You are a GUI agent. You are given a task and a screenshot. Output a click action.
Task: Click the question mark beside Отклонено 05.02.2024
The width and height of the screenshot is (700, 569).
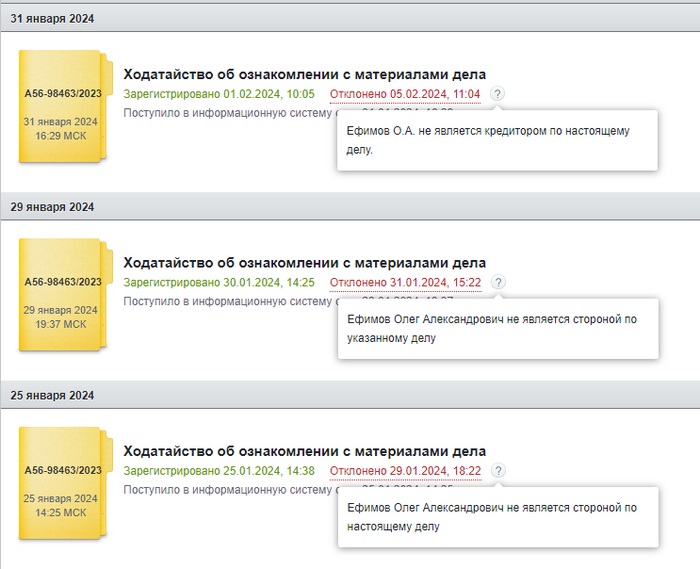497,94
